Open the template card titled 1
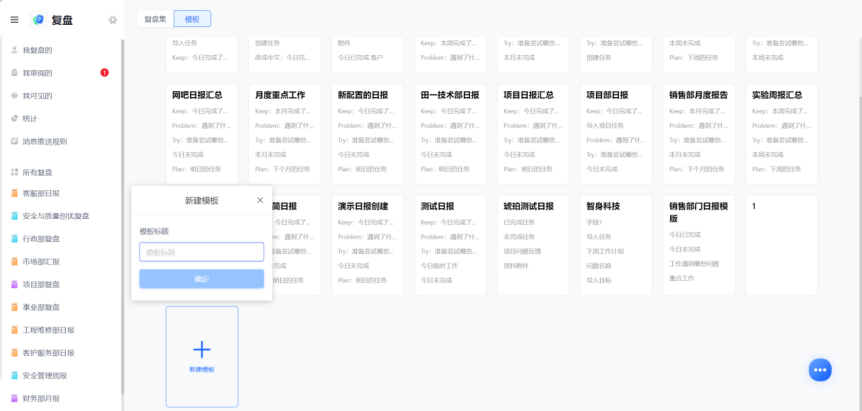 tap(782, 246)
